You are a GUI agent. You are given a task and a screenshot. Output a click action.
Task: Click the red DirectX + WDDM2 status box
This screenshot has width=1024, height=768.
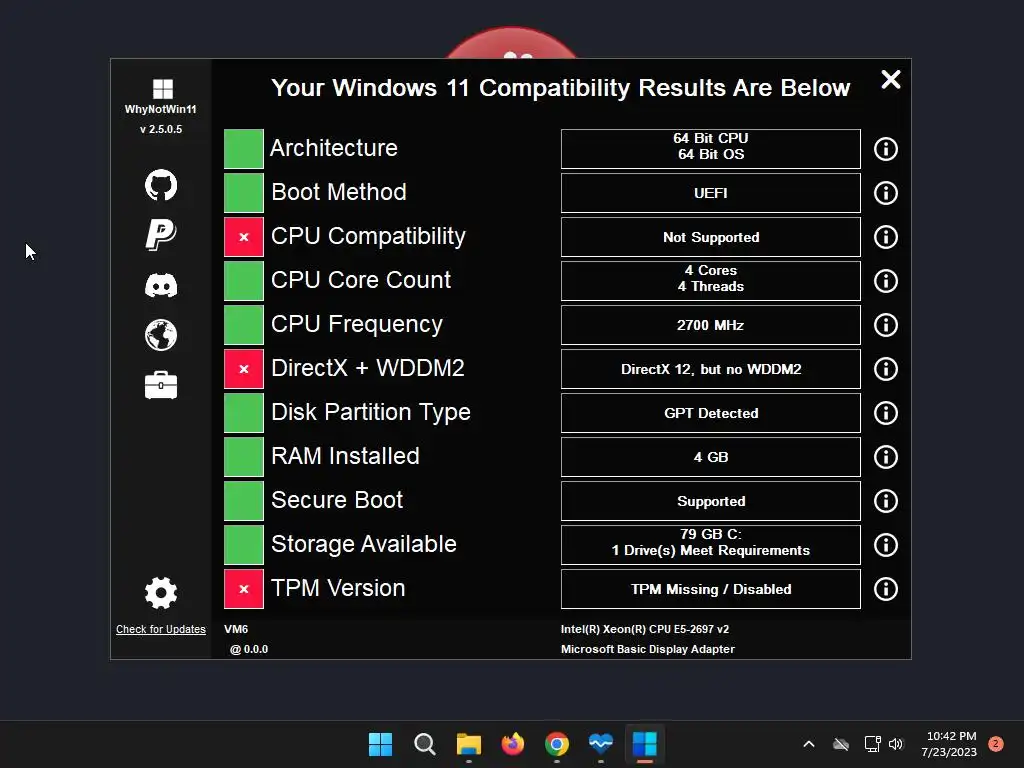click(244, 369)
